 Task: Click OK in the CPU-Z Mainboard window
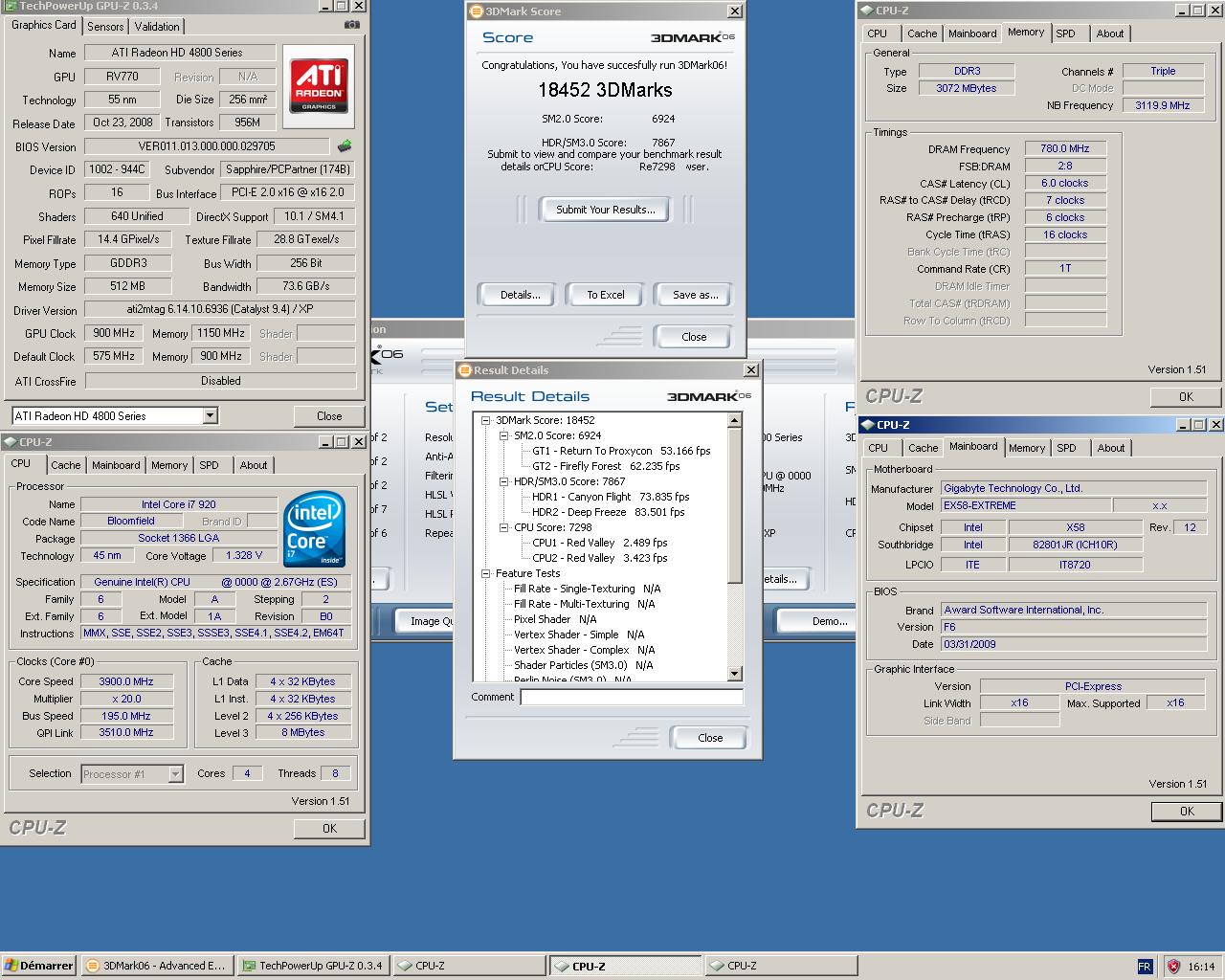pyautogui.click(x=1187, y=811)
